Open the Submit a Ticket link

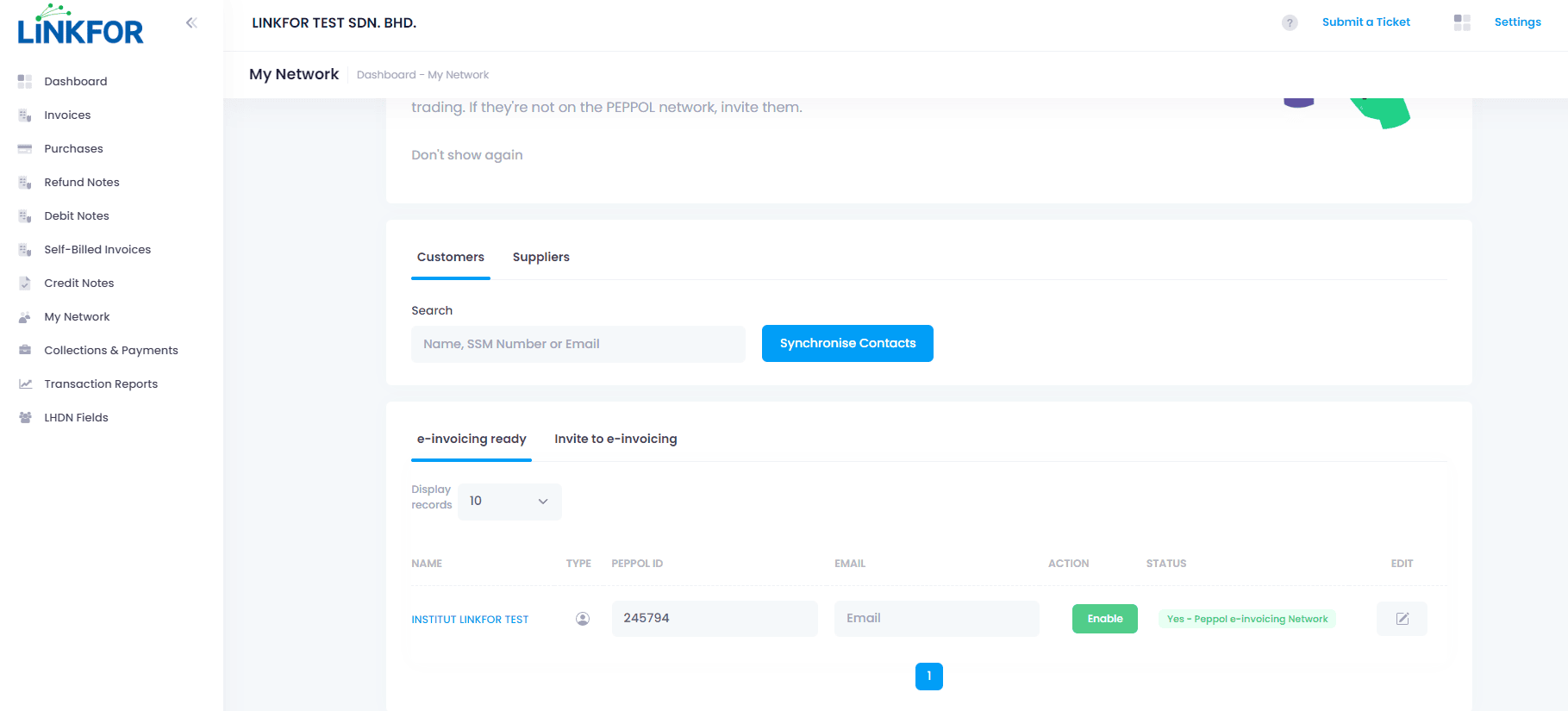click(1365, 22)
